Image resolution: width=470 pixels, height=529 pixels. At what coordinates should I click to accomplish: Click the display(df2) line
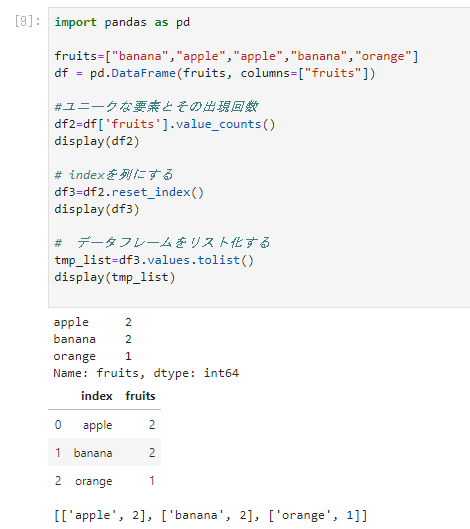click(97, 141)
